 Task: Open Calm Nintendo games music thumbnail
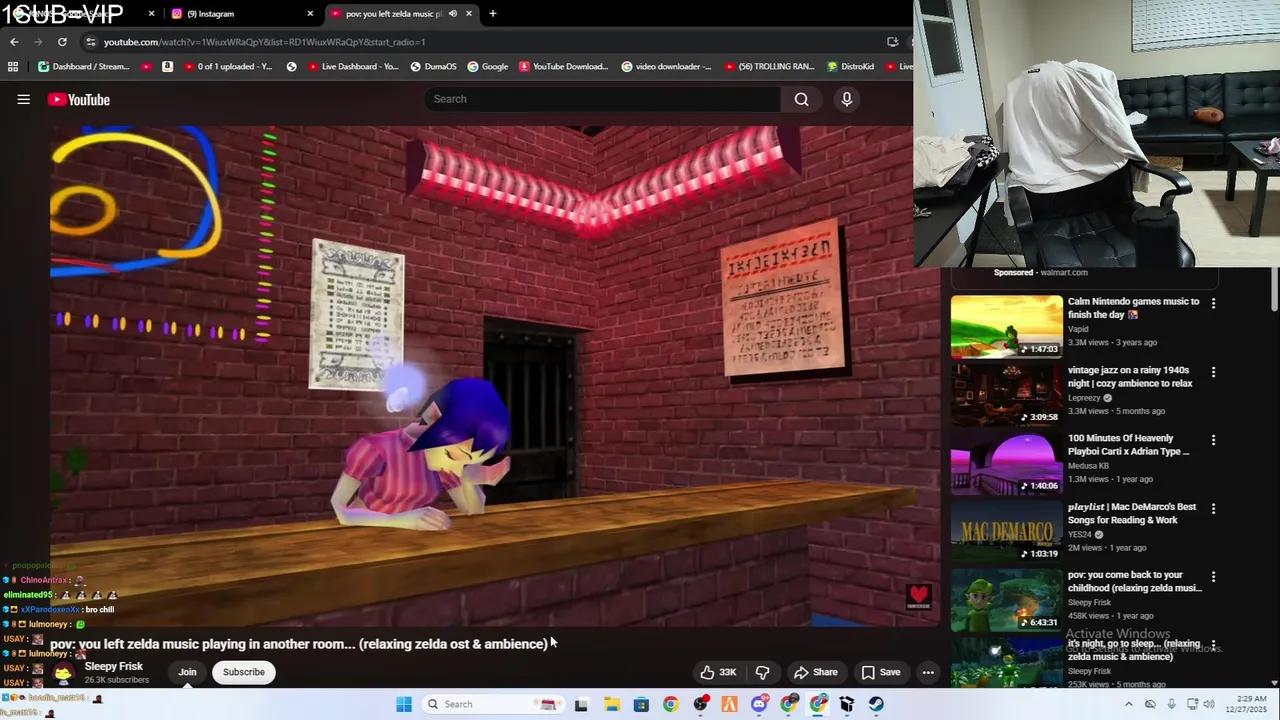(1007, 326)
